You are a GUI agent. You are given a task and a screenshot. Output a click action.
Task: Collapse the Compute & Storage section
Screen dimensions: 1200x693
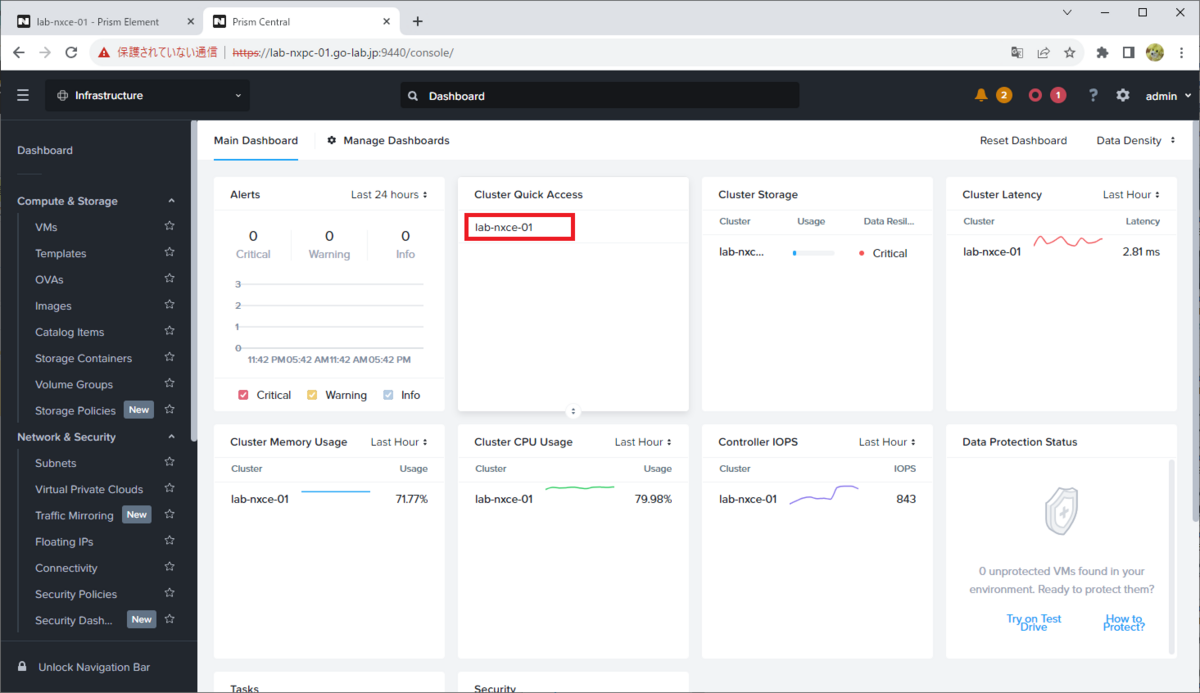click(x=171, y=201)
